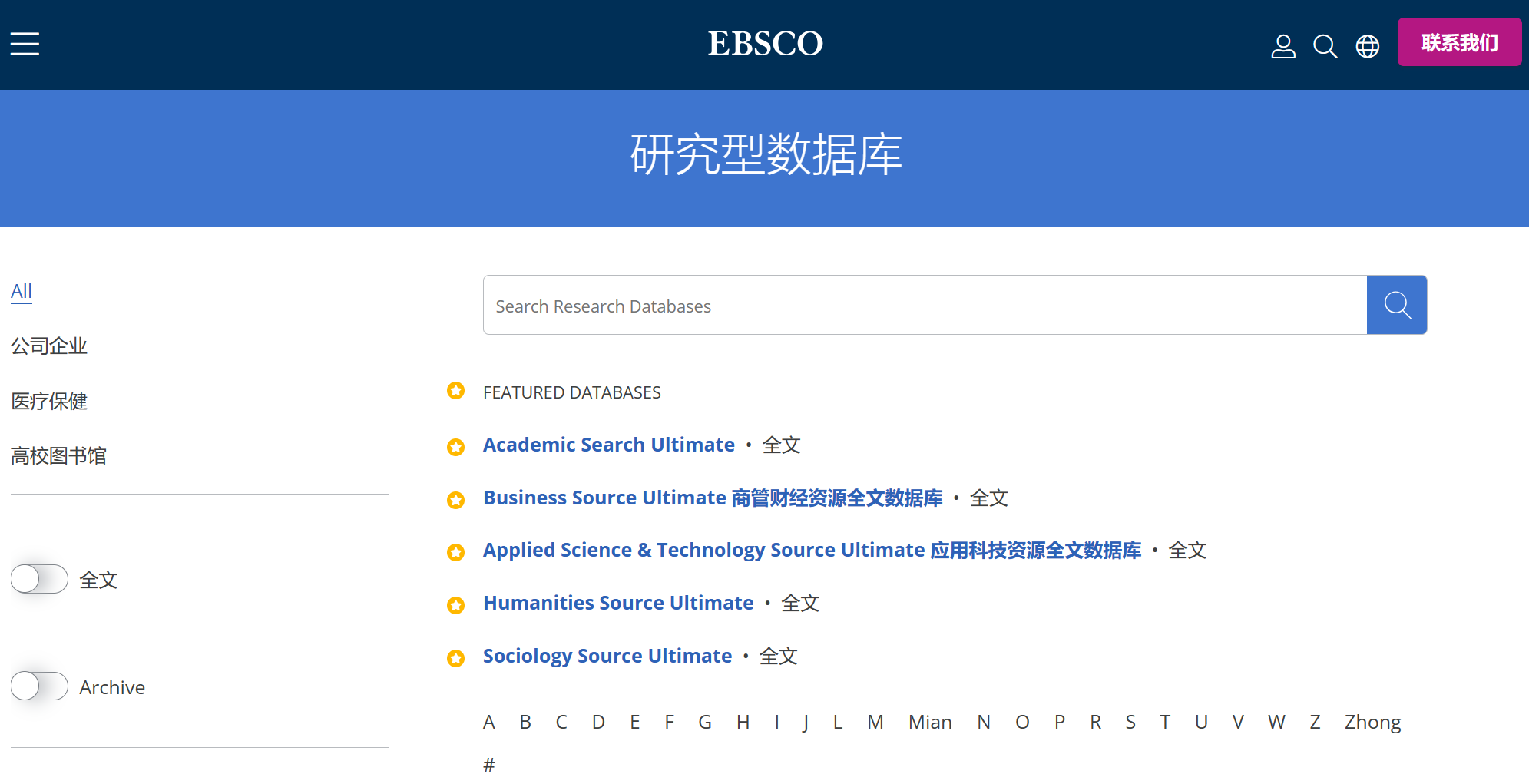Click the blue search submit button
This screenshot has width=1529, height=784.
(x=1396, y=305)
